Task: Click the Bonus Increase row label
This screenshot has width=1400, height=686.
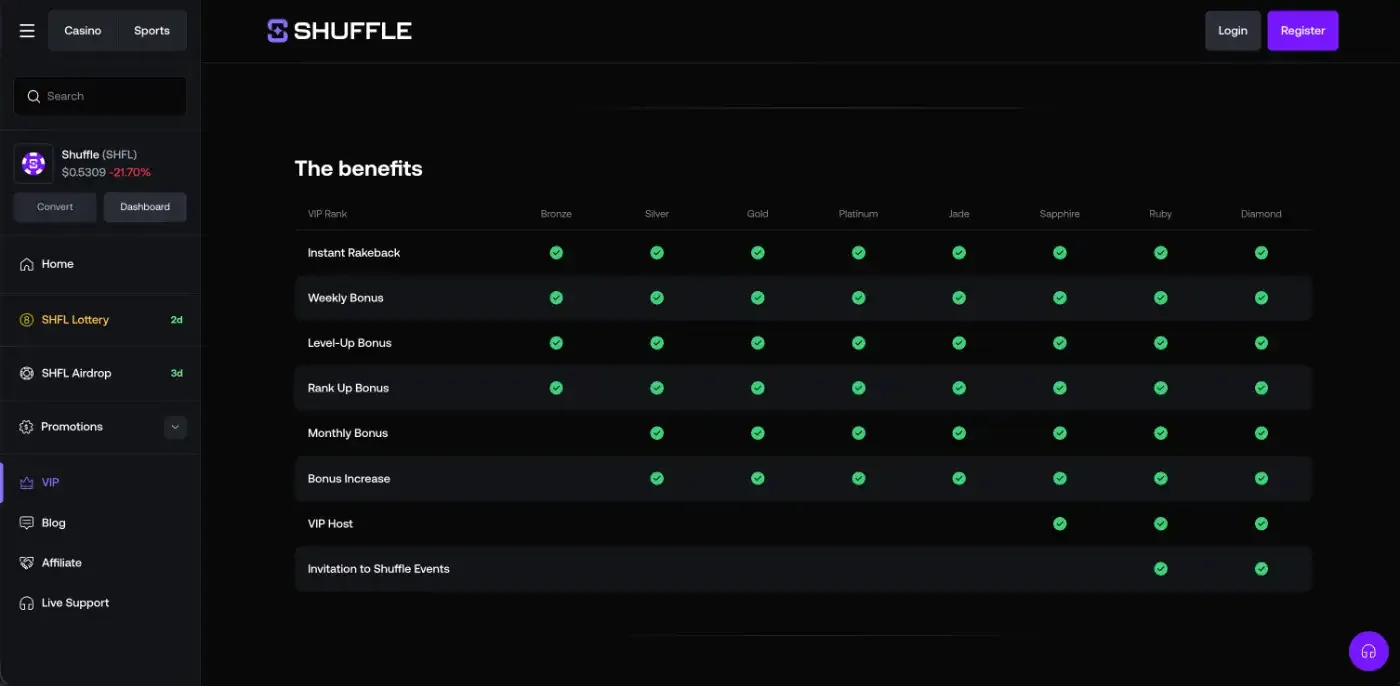Action: [349, 478]
